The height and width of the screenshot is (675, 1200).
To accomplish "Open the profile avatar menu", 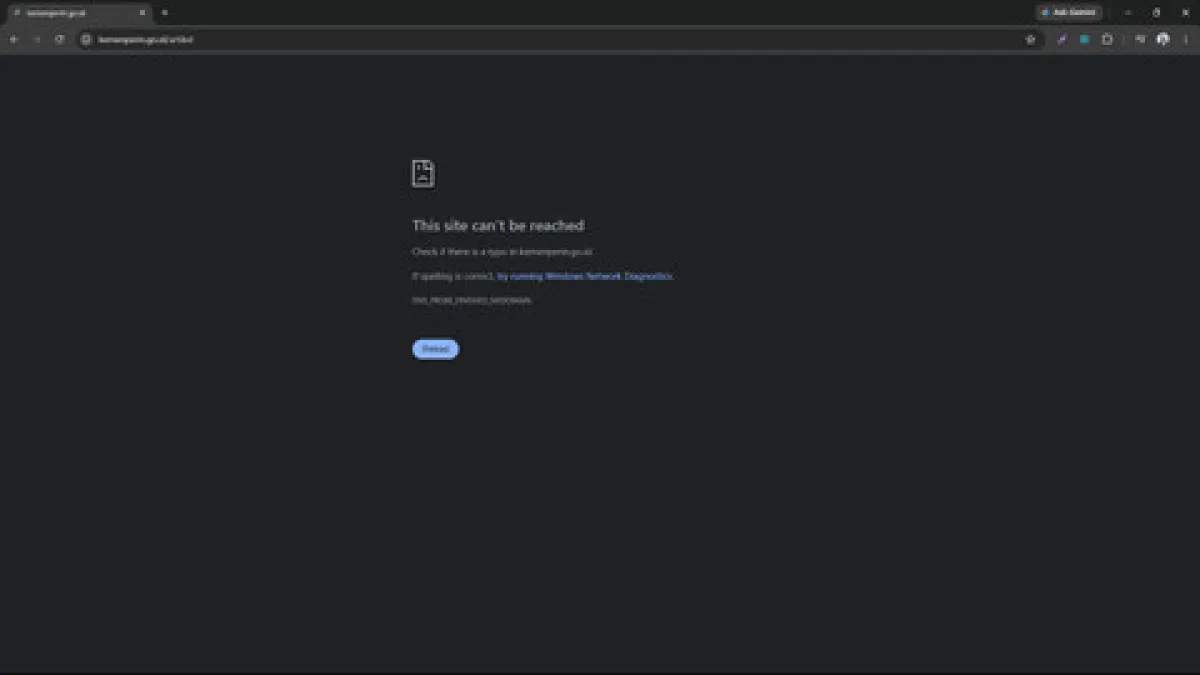I will click(x=1163, y=39).
